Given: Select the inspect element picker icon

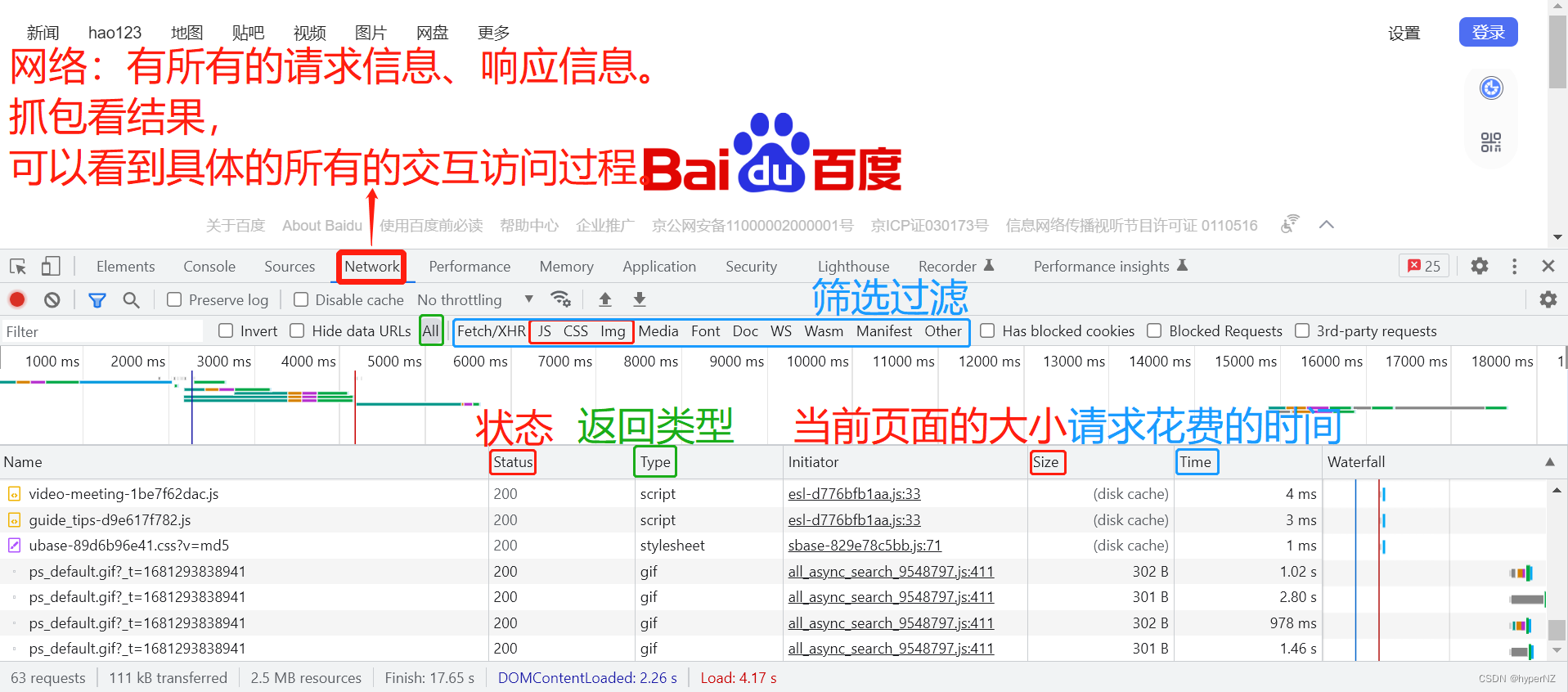Looking at the screenshot, I should 18,267.
